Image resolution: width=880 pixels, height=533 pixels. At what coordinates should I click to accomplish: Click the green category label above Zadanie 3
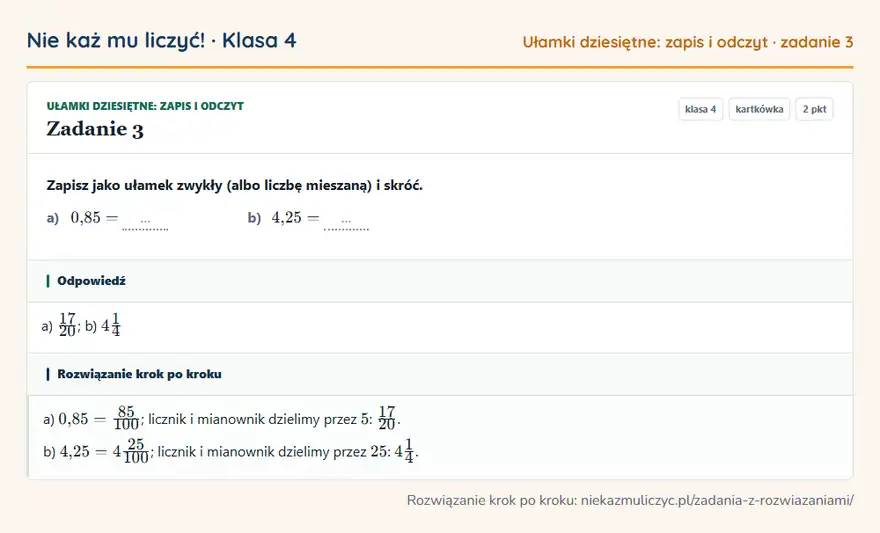click(x=145, y=106)
